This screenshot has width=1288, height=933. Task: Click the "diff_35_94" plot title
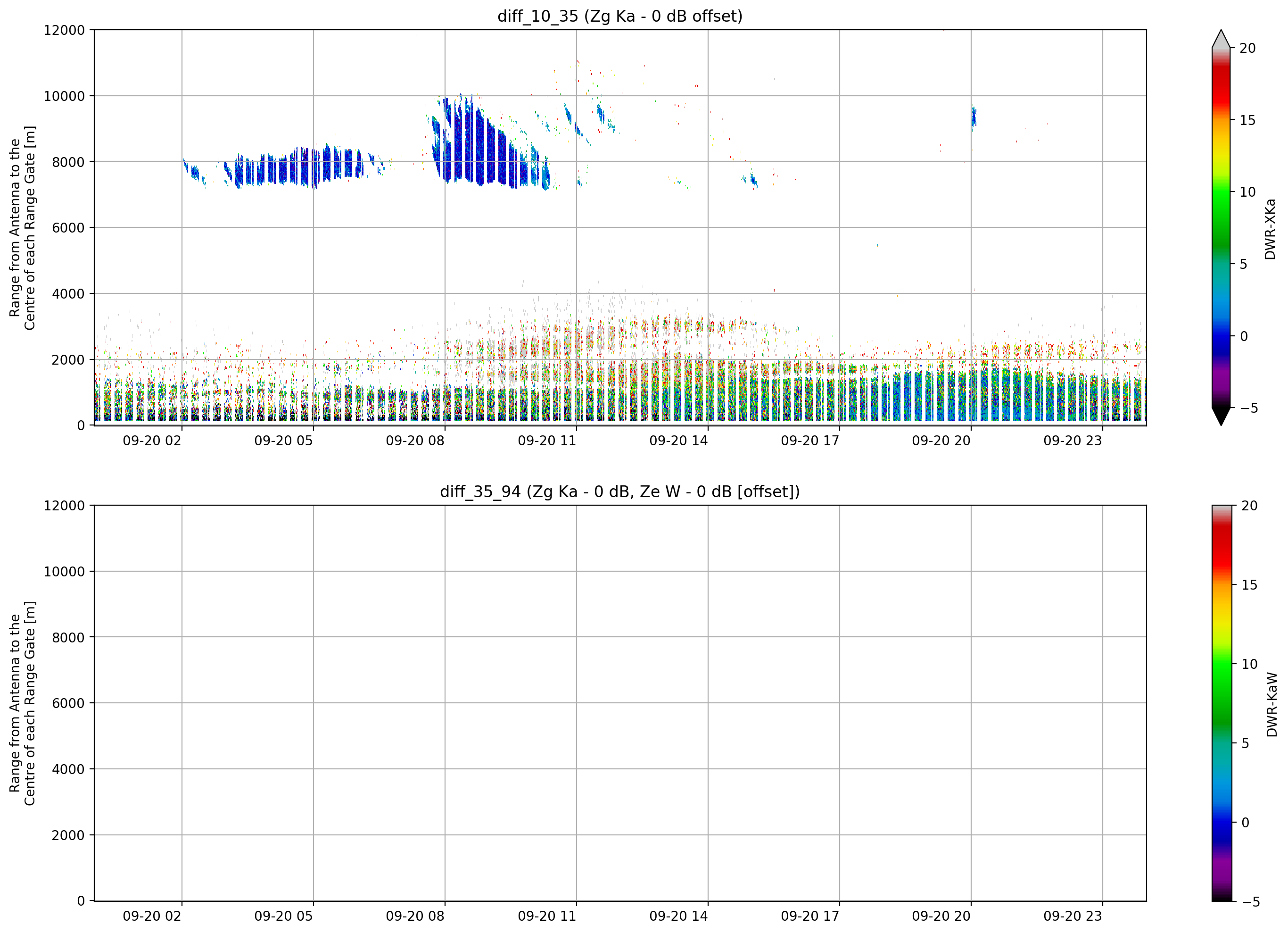[619, 491]
